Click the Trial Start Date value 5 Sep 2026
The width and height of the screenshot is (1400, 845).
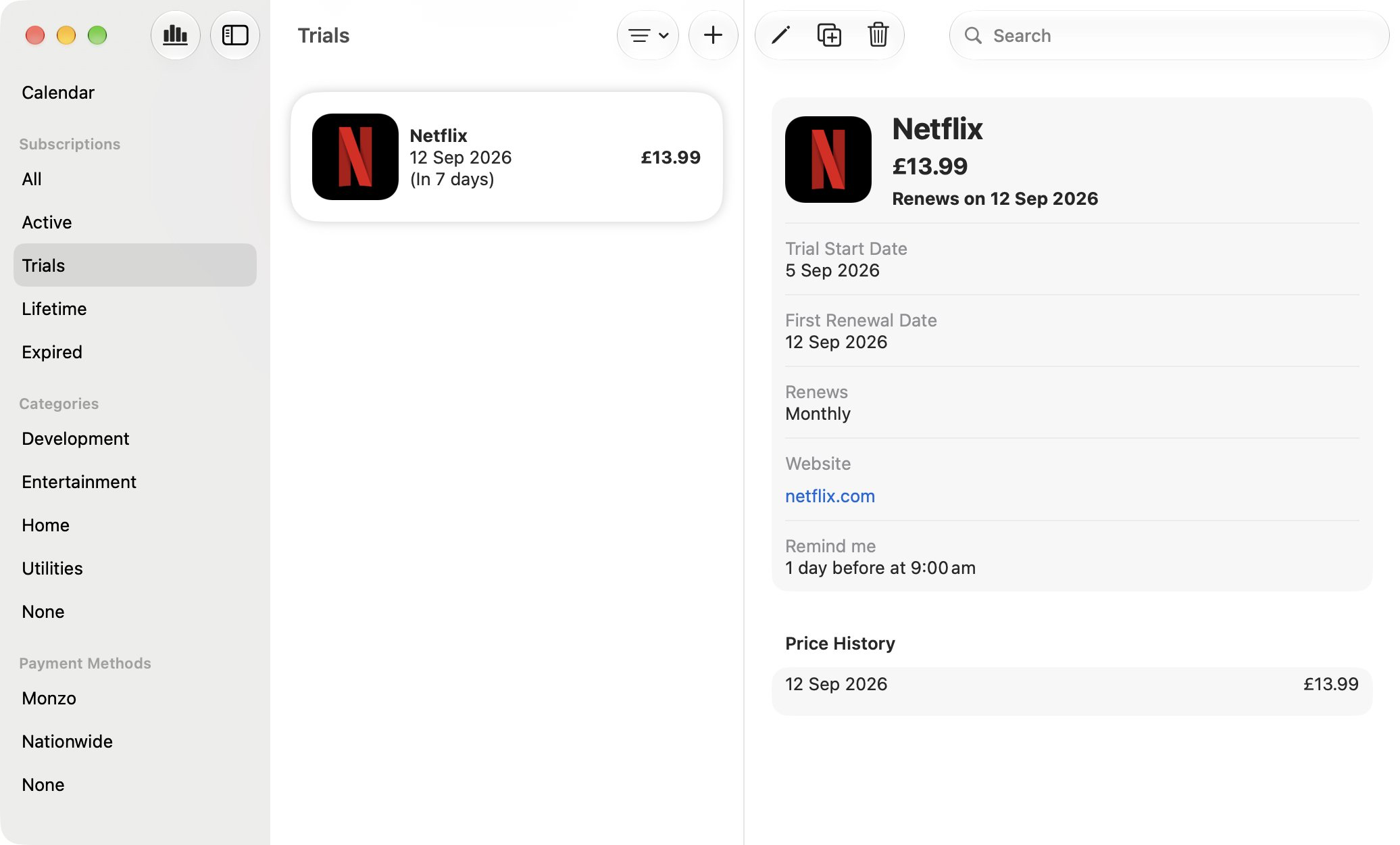[832, 270]
